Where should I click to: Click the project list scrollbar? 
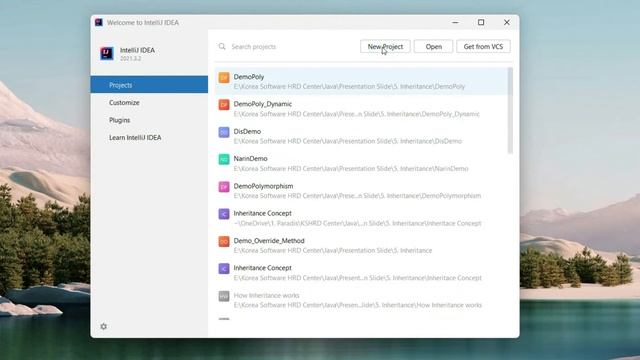(x=510, y=111)
